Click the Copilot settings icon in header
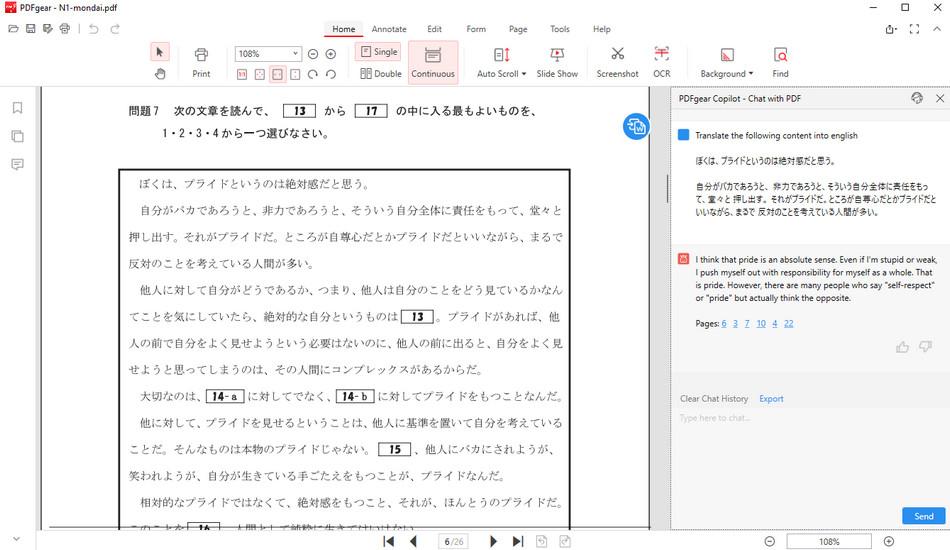950x550 pixels. pos(917,98)
